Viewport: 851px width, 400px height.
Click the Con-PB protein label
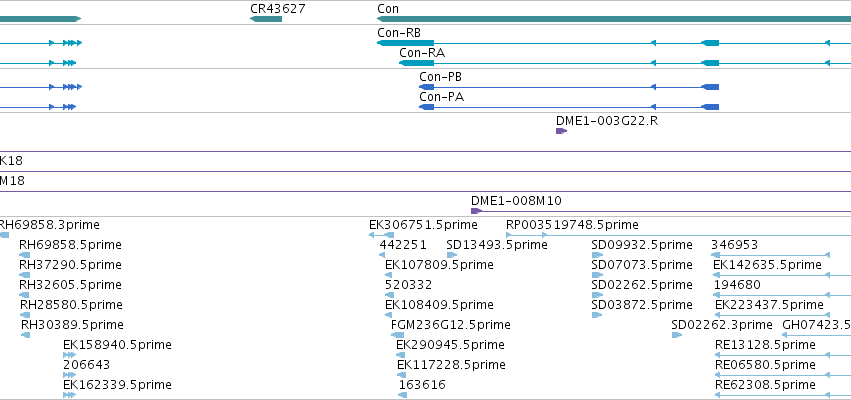click(441, 77)
